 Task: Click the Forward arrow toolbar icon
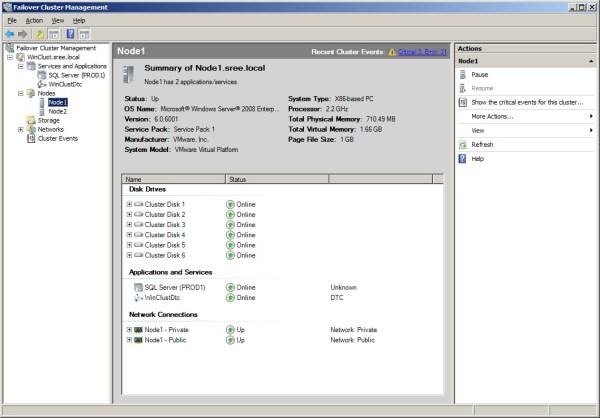23,33
